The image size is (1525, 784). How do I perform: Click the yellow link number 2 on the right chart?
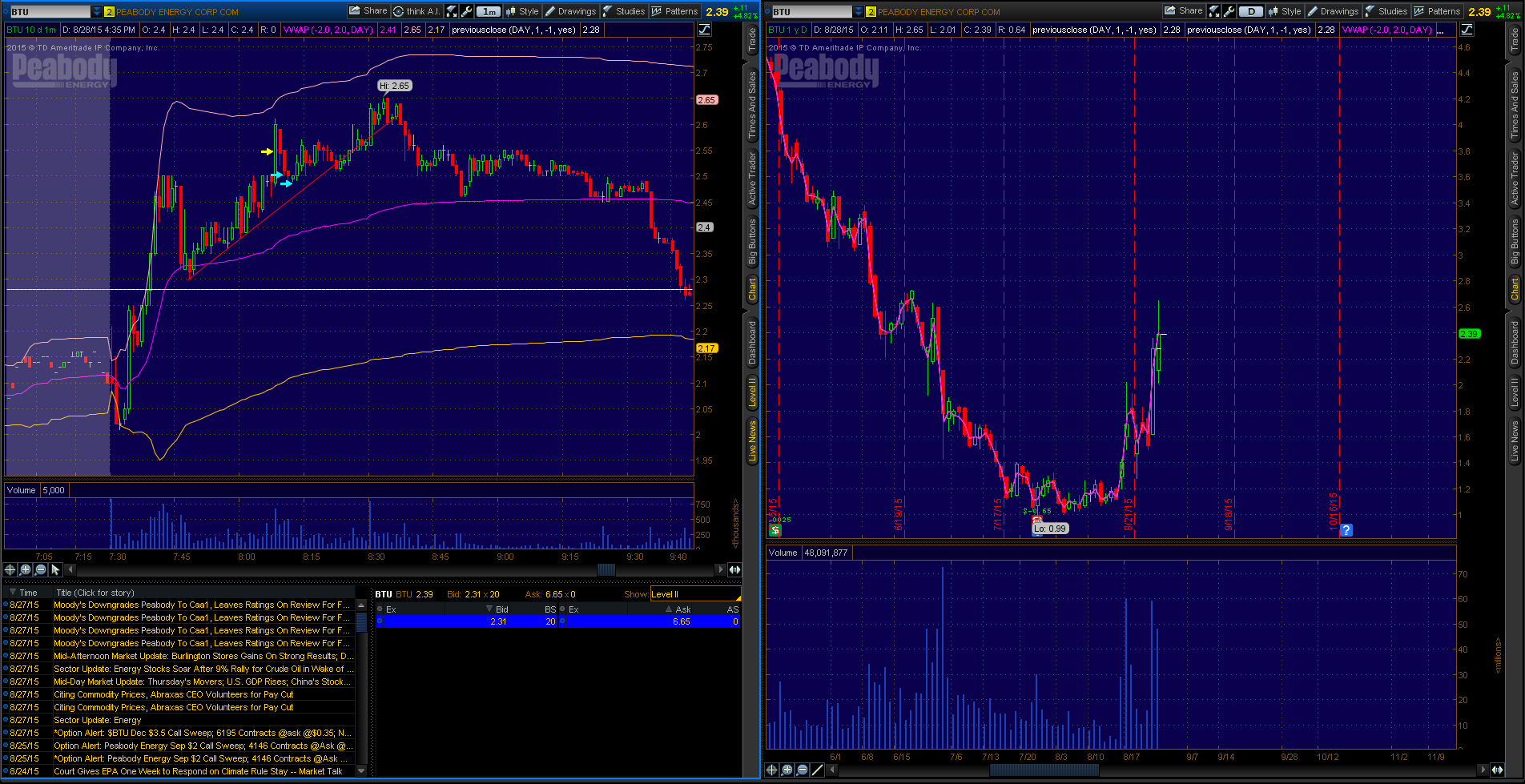[x=871, y=12]
